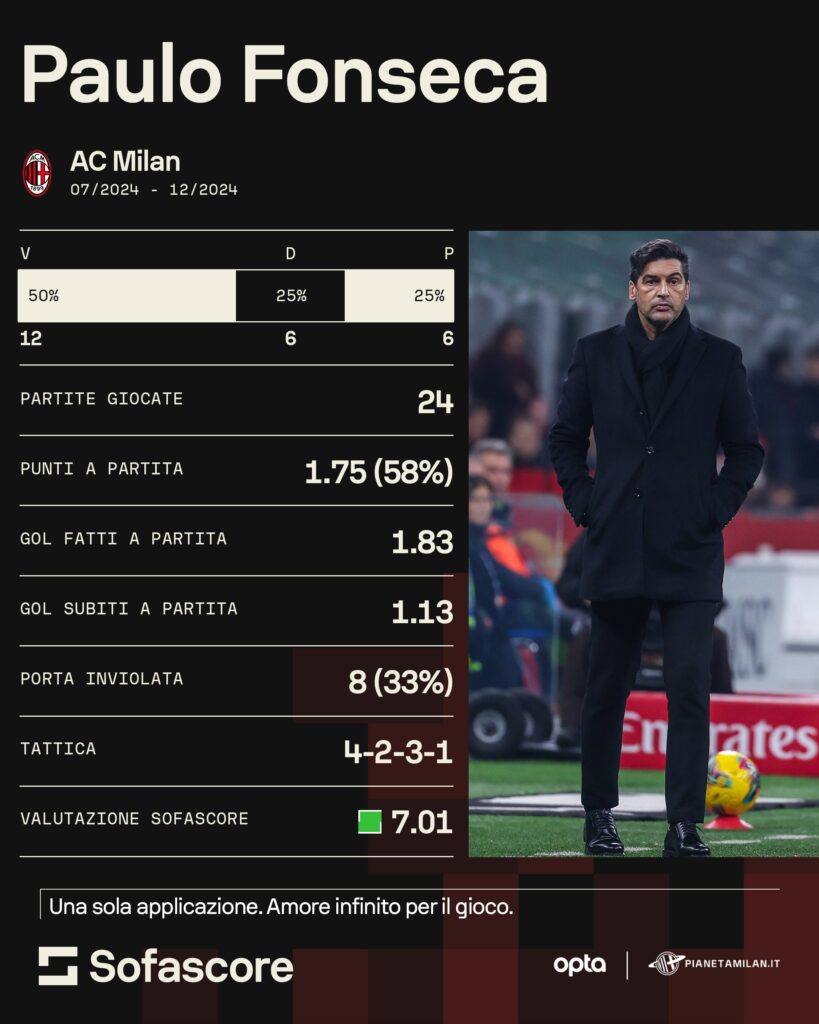The height and width of the screenshot is (1024, 819).
Task: Click the Tattica formation 4-2-3-1
Action: pos(398,752)
